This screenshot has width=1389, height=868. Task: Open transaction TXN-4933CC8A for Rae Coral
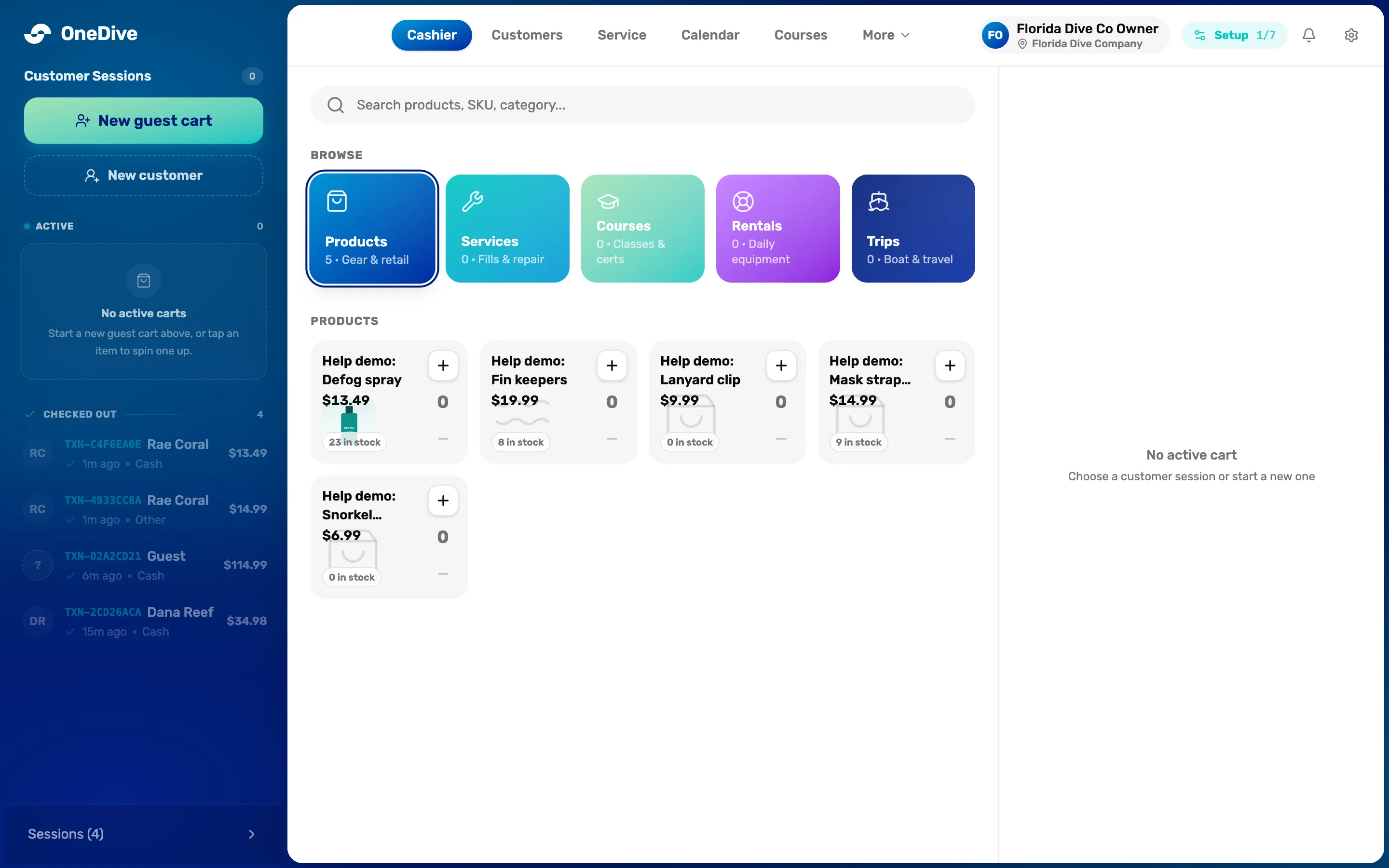(145, 509)
